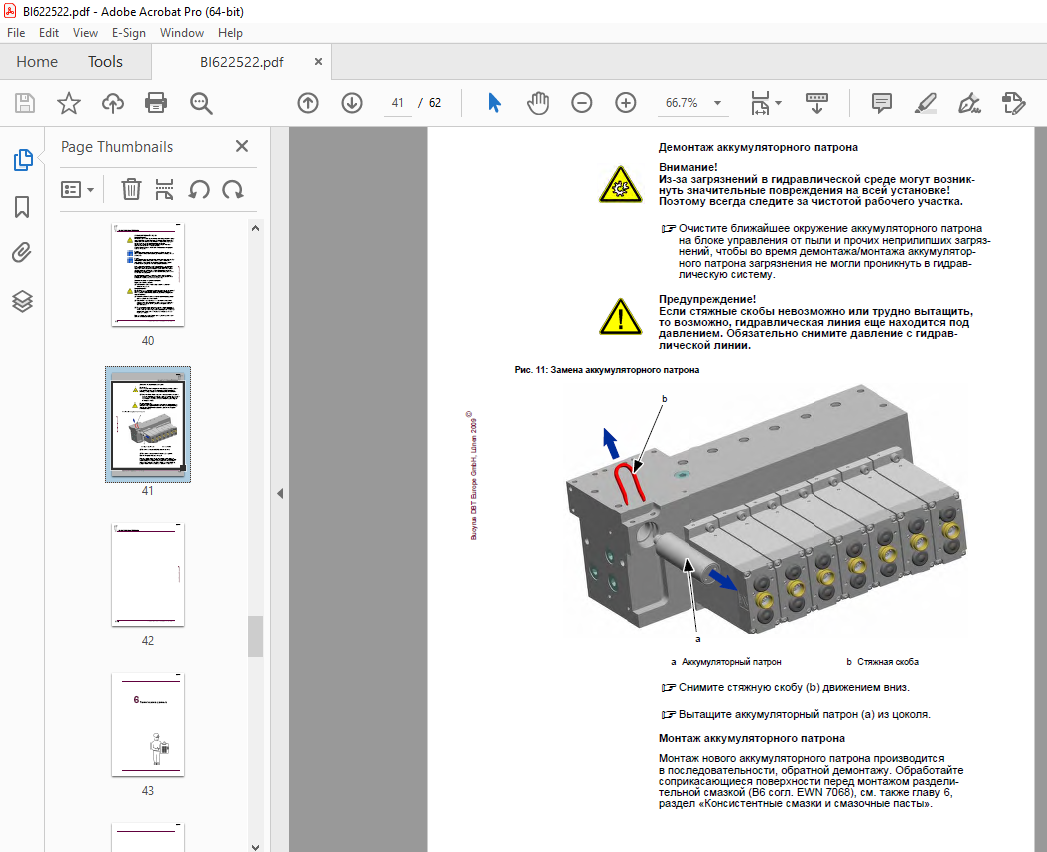Close the Page Thumbnails panel

point(242,146)
